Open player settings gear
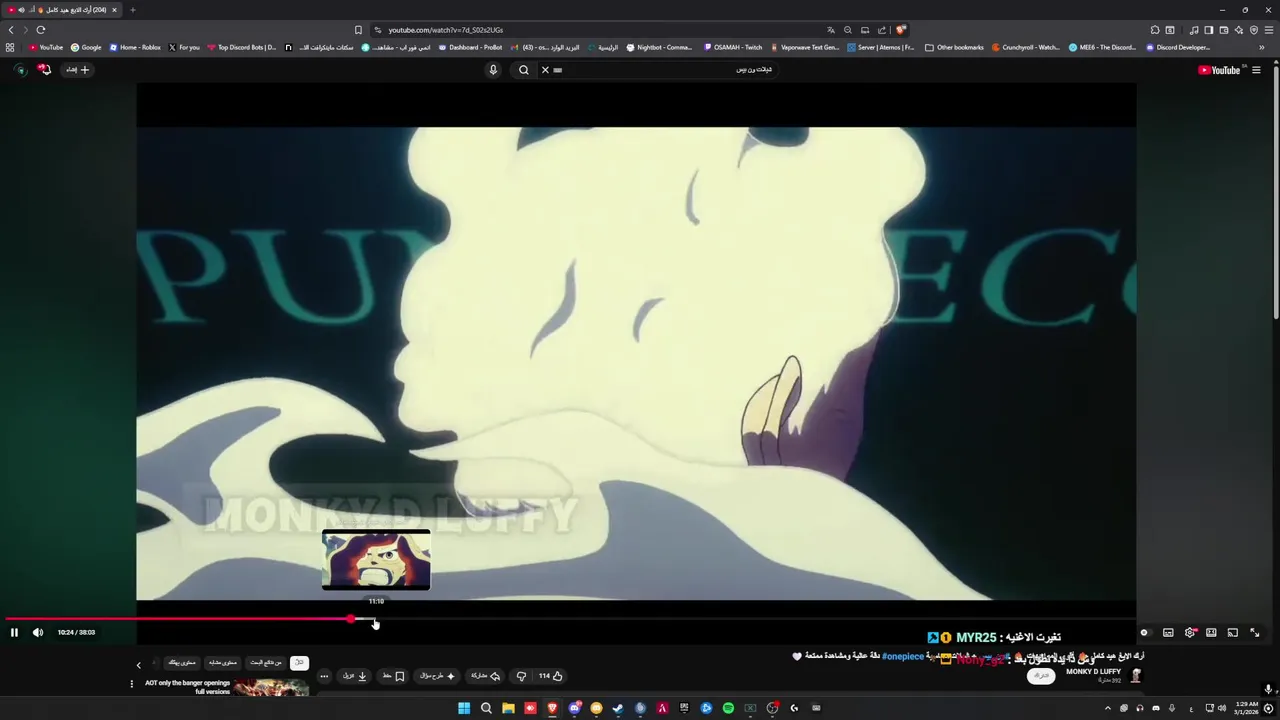Viewport: 1280px width, 720px height. coord(1190,632)
